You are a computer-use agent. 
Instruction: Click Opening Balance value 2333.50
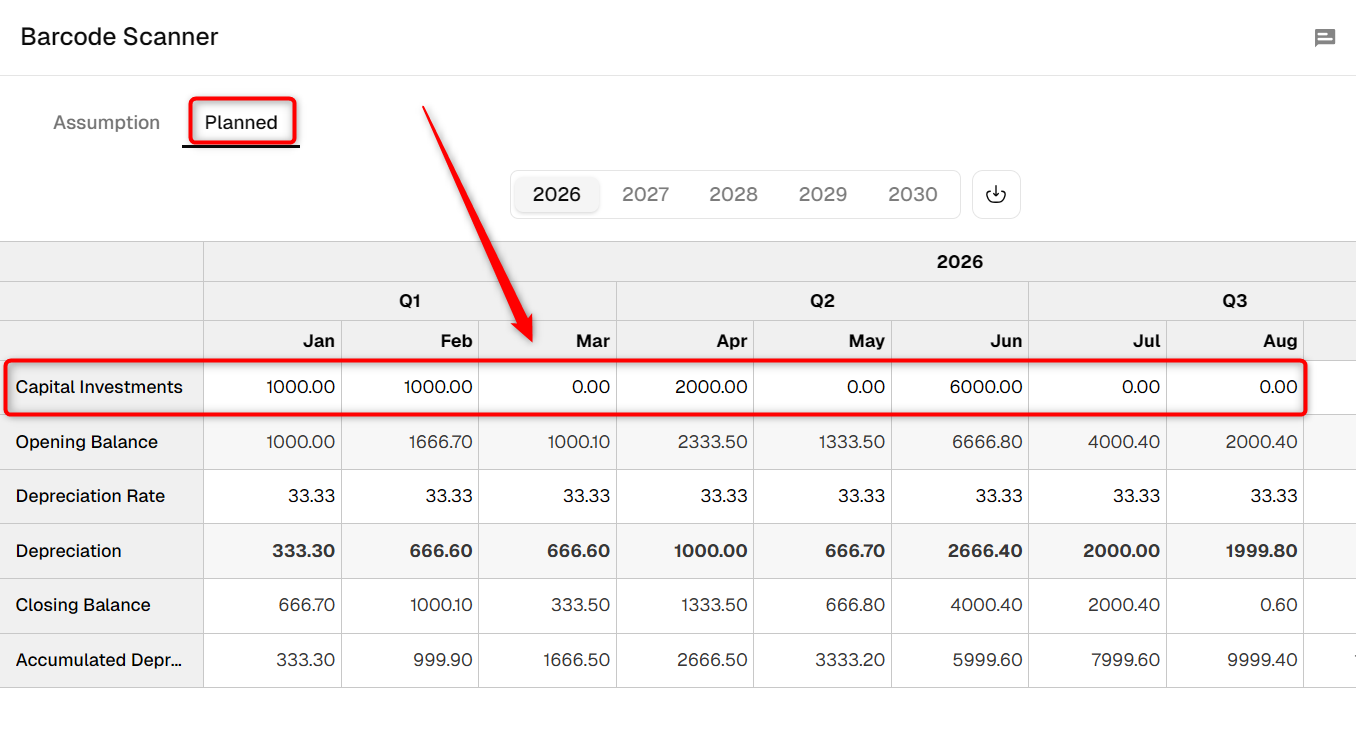[x=712, y=442]
